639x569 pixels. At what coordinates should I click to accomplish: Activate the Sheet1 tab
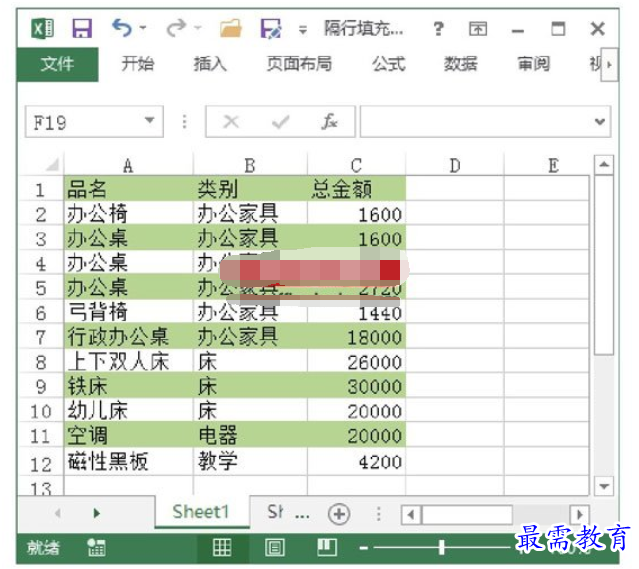(202, 512)
